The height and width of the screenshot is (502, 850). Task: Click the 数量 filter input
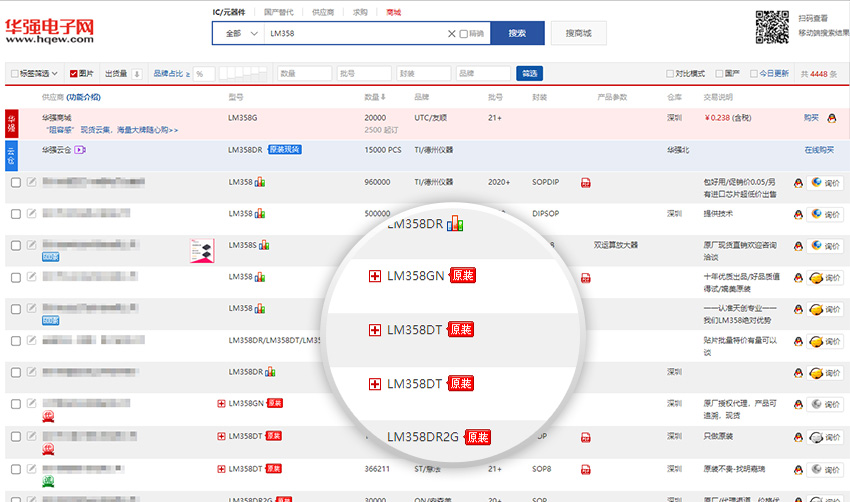(x=305, y=73)
